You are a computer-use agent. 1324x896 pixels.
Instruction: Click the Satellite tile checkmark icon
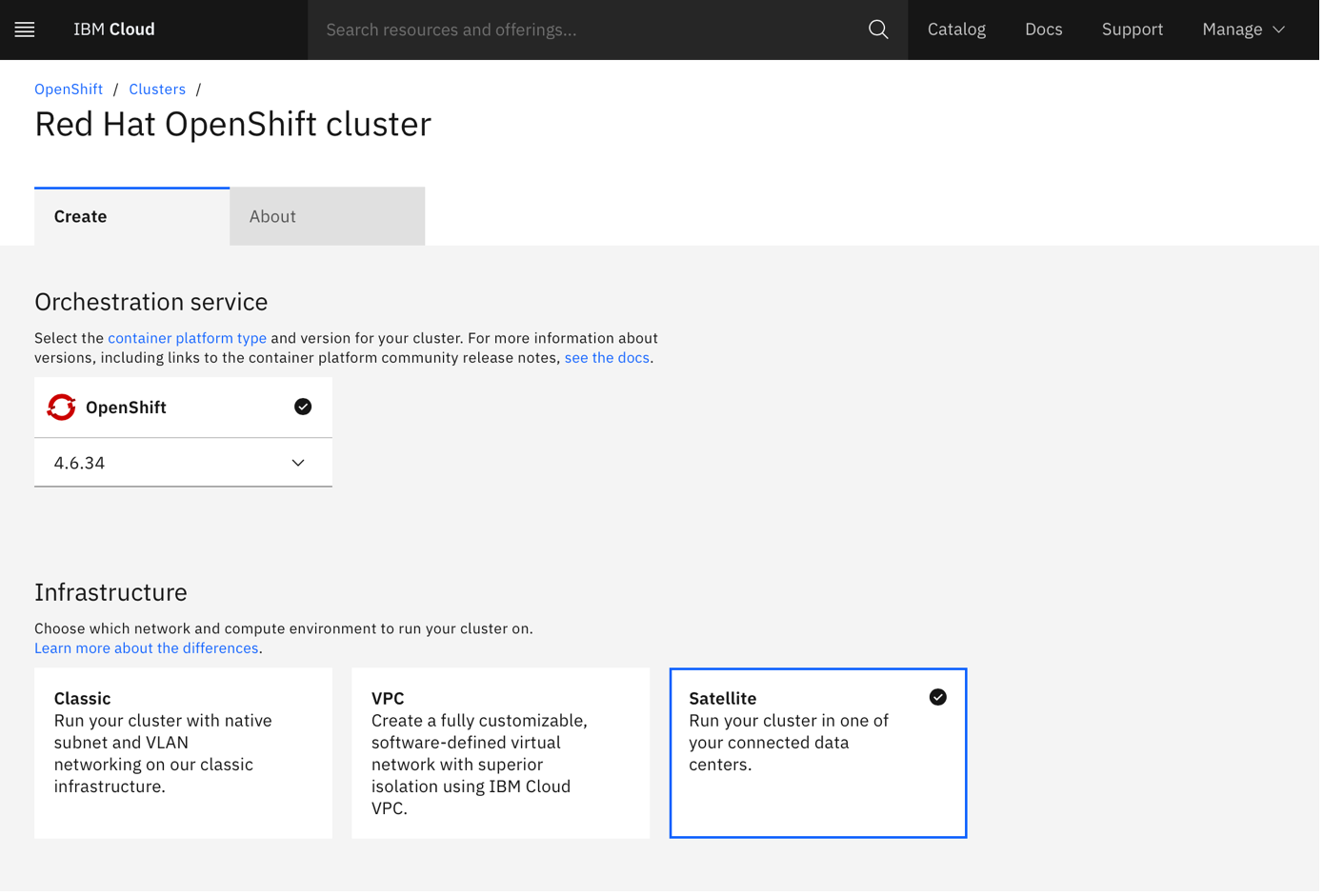click(x=937, y=697)
